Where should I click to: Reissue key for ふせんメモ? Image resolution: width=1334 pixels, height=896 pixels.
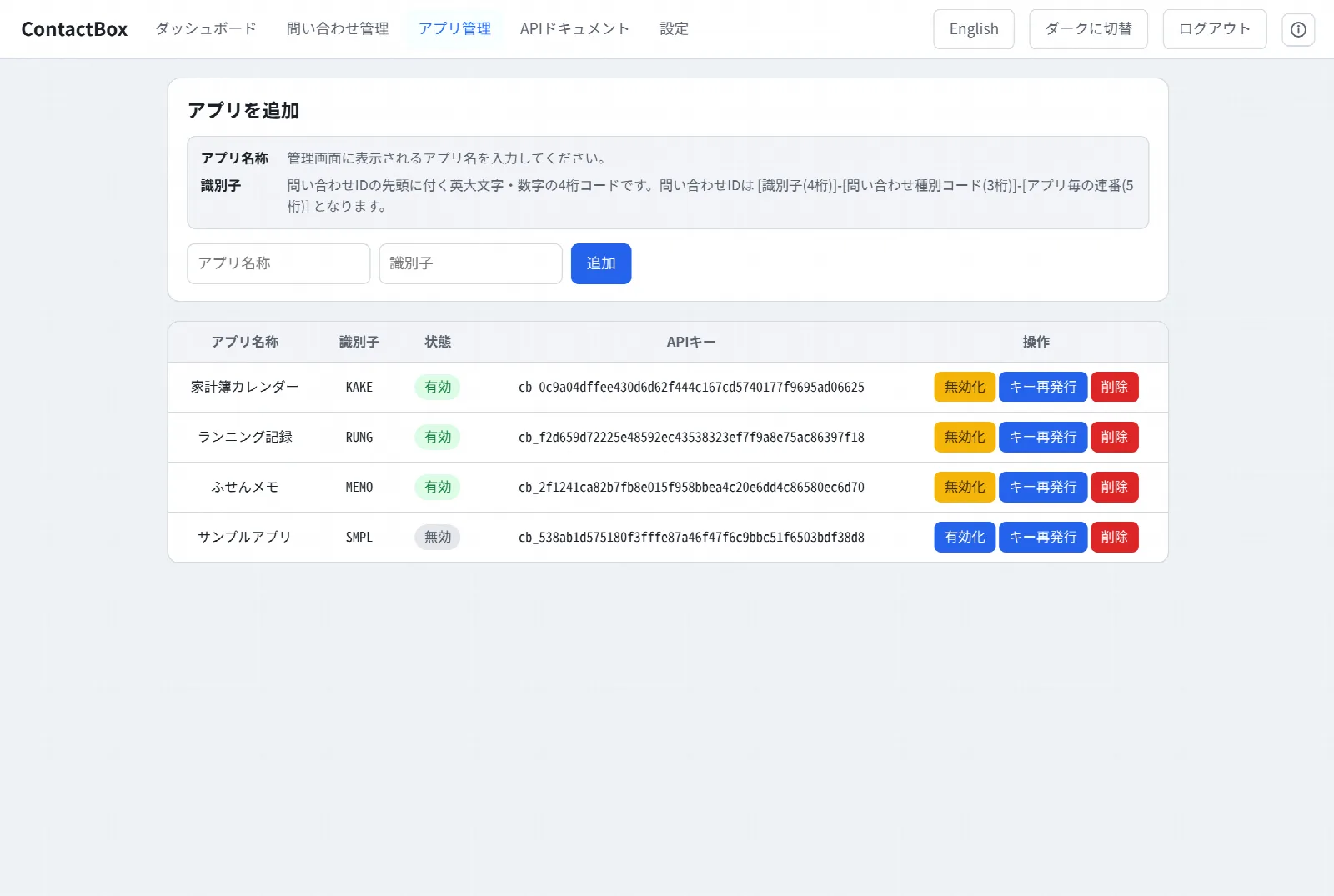pyautogui.click(x=1043, y=487)
